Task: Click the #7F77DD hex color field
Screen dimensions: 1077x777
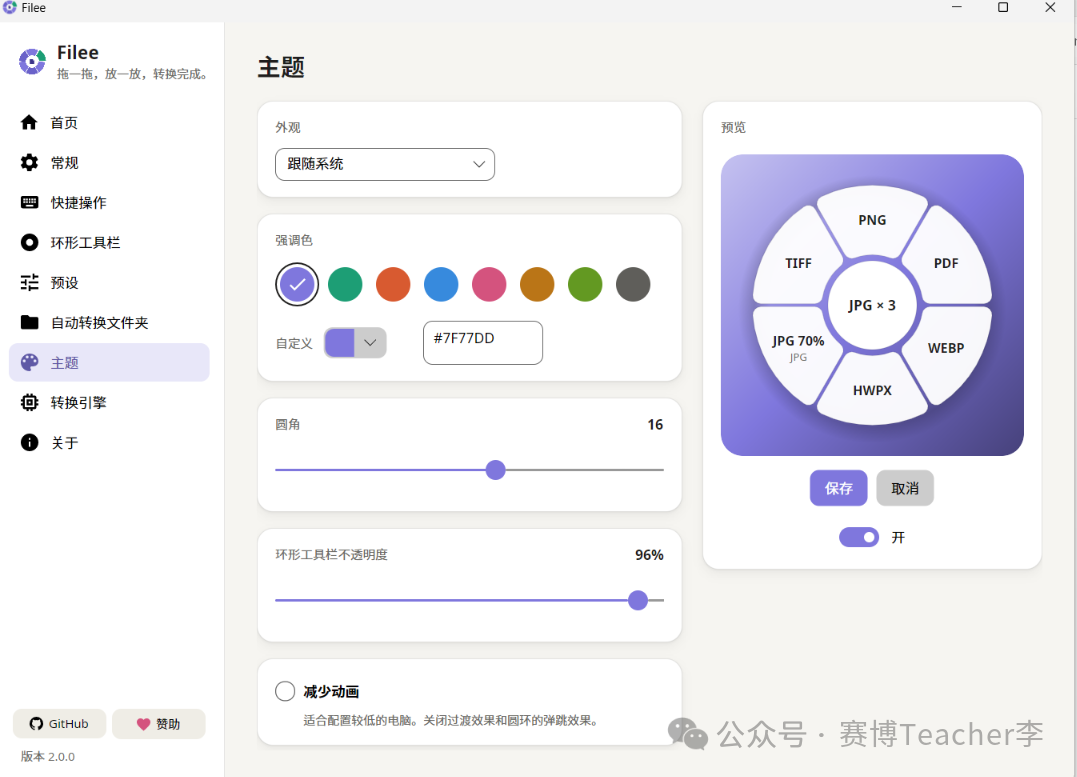Action: (483, 343)
